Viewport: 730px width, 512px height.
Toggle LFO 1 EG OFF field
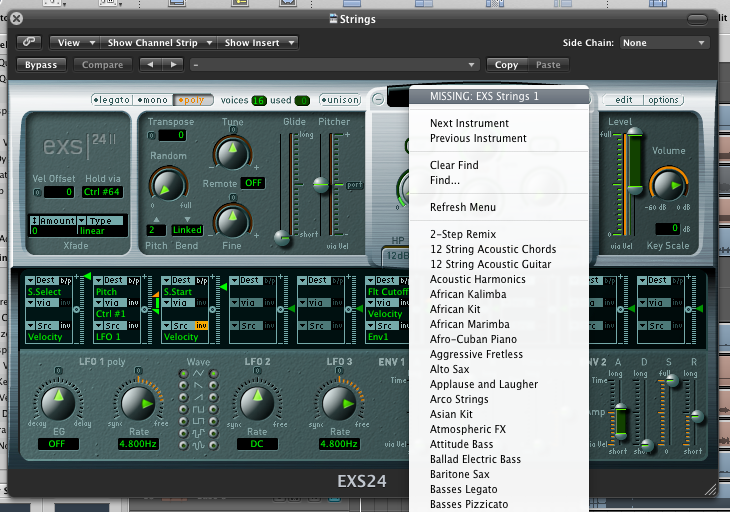tap(57, 444)
